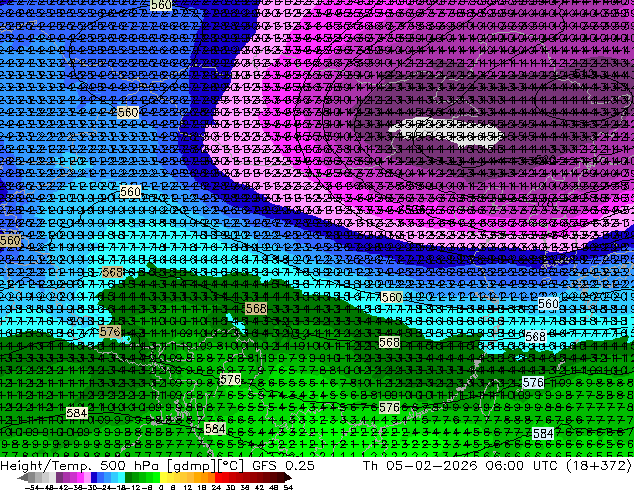Click the left gray arrow end of legend
Screen dimensions: 634x490
coord(23,477)
